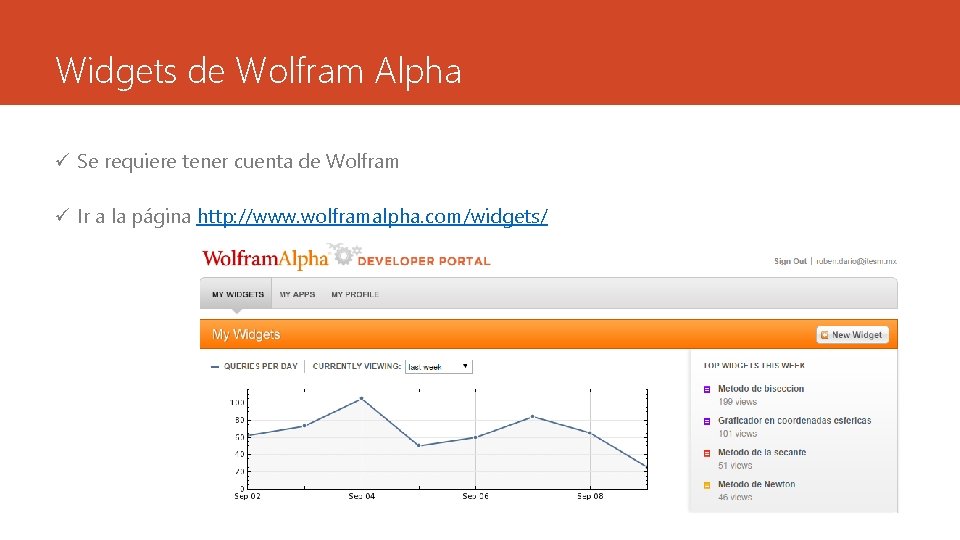
Task: Switch to the My Apps tab
Action: tap(298, 294)
